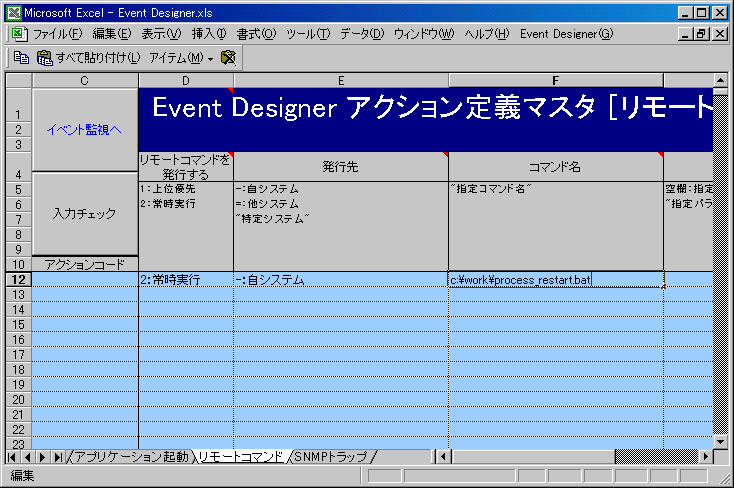Select column D header
The width and height of the screenshot is (734, 488).
pyautogui.click(x=186, y=81)
